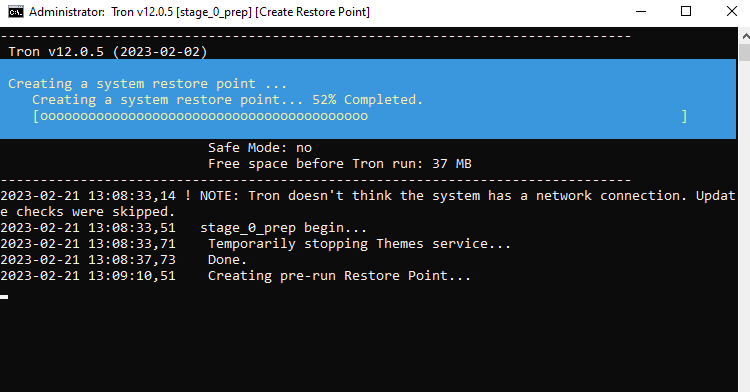Screen dimensions: 750x392
Task: Click 'Creating pre-run Restore Point...' line
Action: [x=235, y=276]
